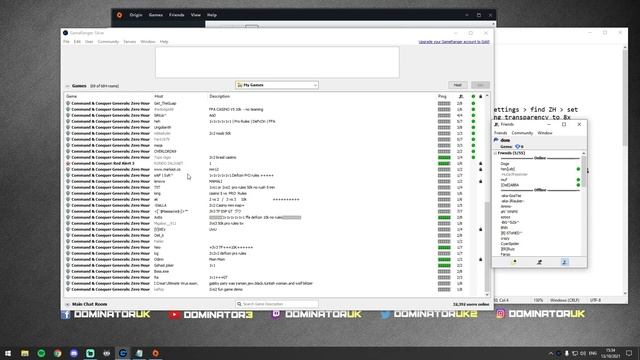
Task: Click 'UTF-8' in Notepad status bar
Action: point(595,300)
